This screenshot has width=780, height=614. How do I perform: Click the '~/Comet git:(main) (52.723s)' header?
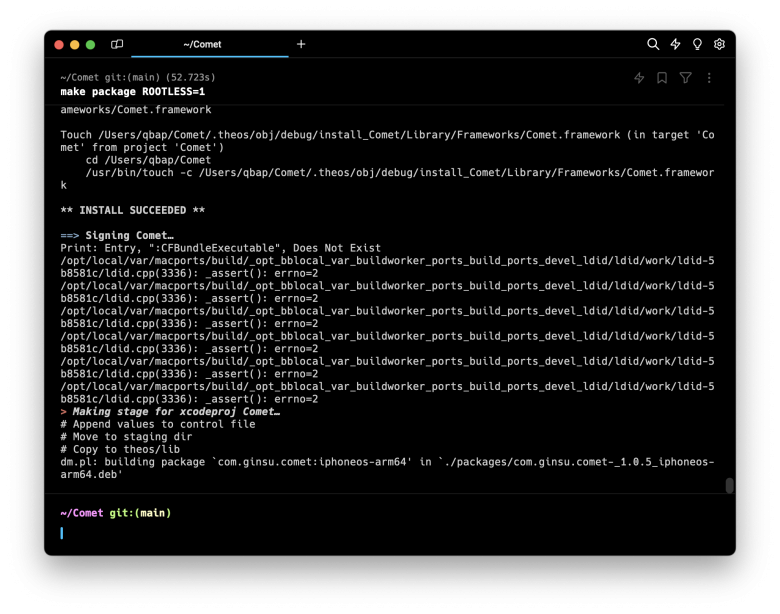coord(138,77)
